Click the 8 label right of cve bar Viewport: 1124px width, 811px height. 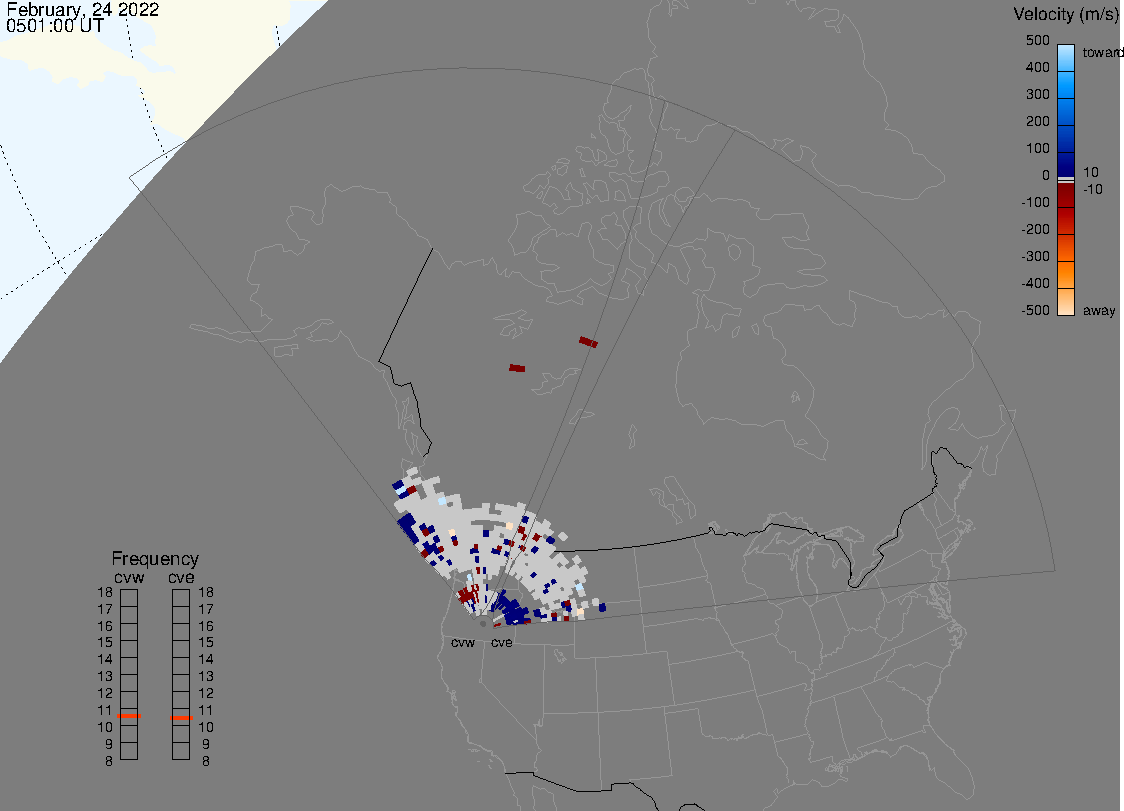point(206,762)
